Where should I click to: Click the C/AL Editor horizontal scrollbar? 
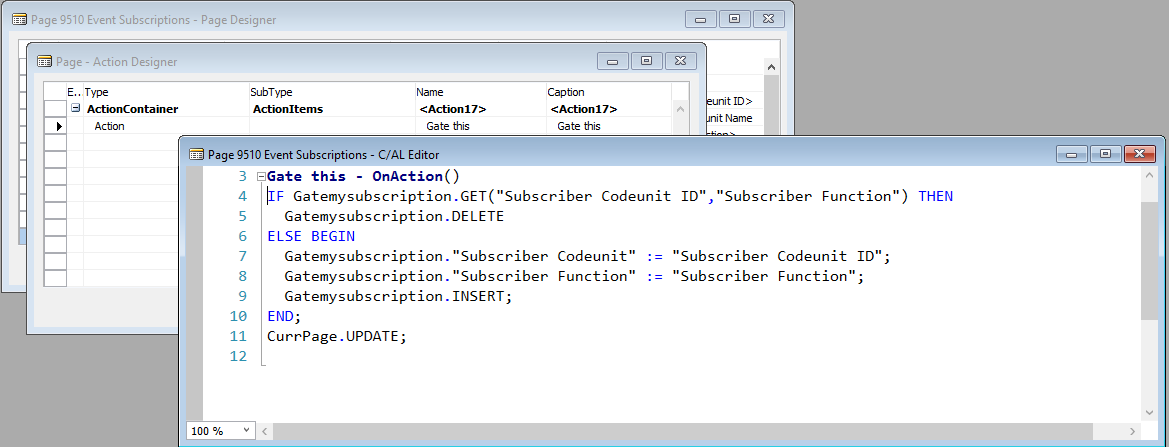(x=700, y=431)
